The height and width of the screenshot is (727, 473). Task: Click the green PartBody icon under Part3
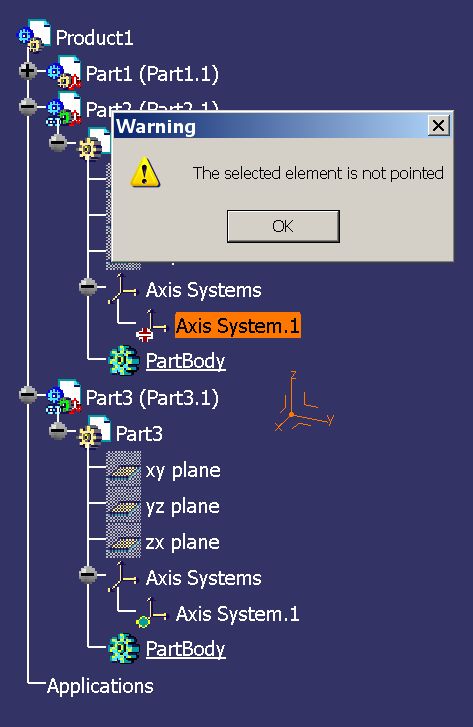pyautogui.click(x=123, y=648)
